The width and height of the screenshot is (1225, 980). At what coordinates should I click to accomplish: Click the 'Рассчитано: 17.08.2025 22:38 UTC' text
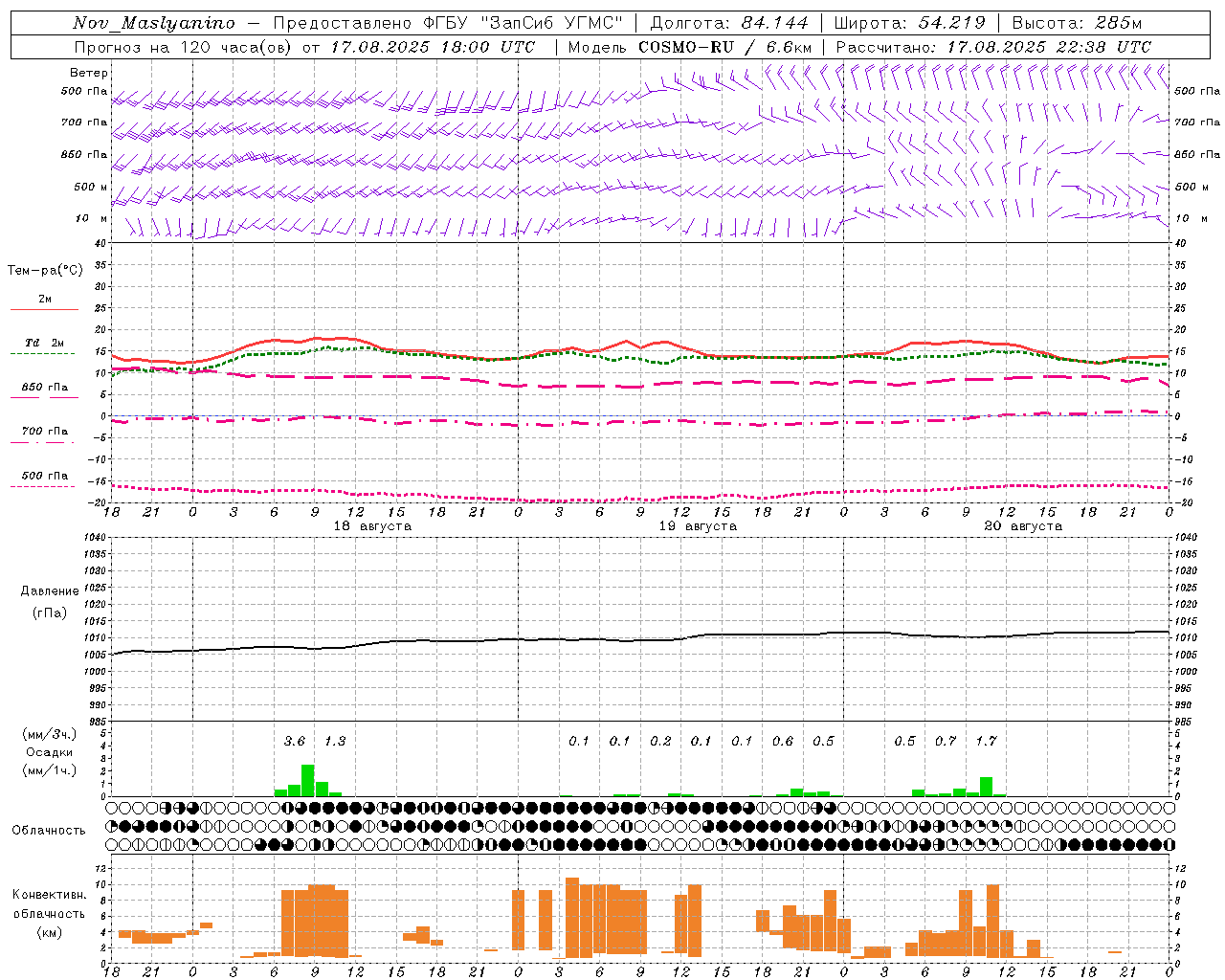tap(993, 47)
